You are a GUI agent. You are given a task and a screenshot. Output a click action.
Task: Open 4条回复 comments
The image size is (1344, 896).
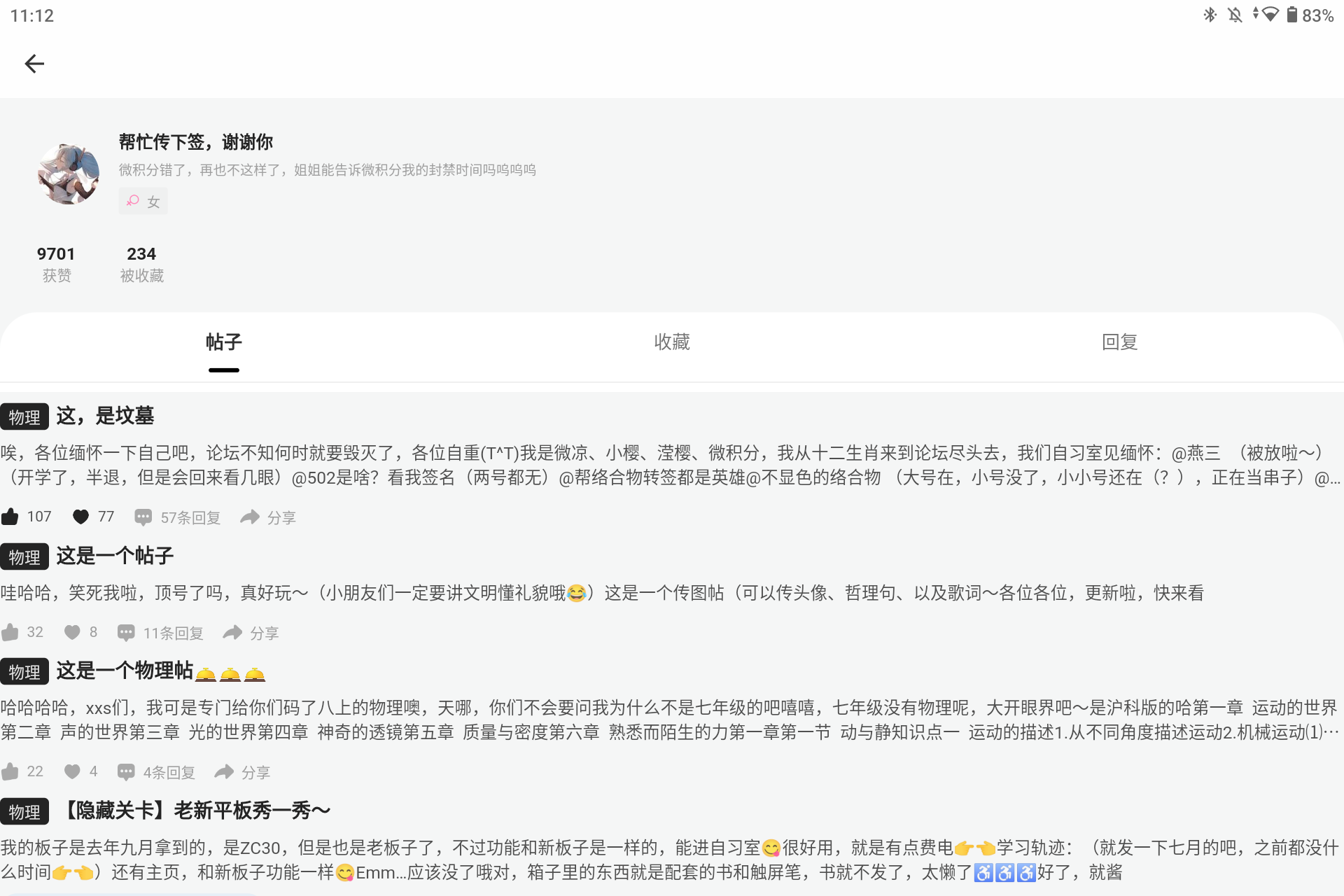126,772
